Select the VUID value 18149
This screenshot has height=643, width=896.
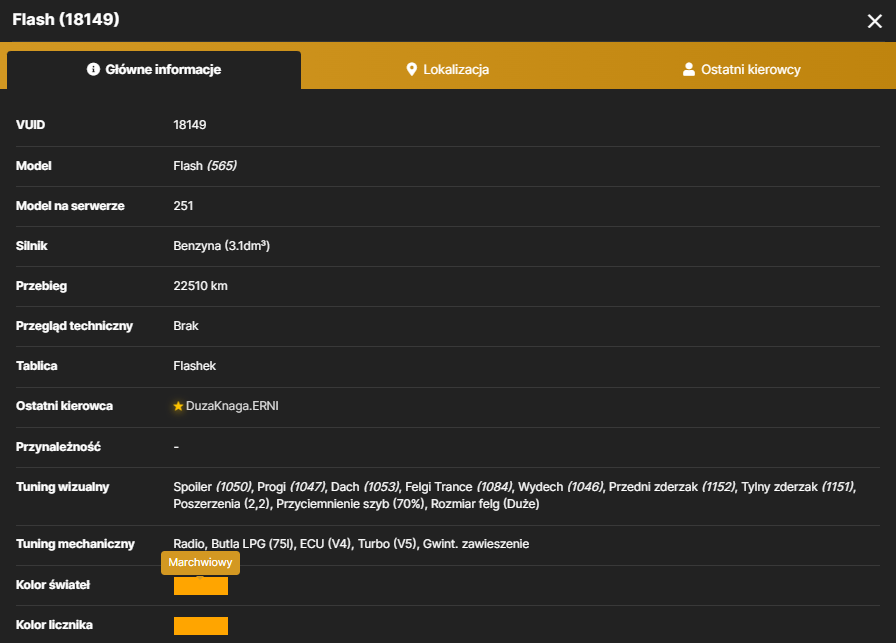click(190, 125)
